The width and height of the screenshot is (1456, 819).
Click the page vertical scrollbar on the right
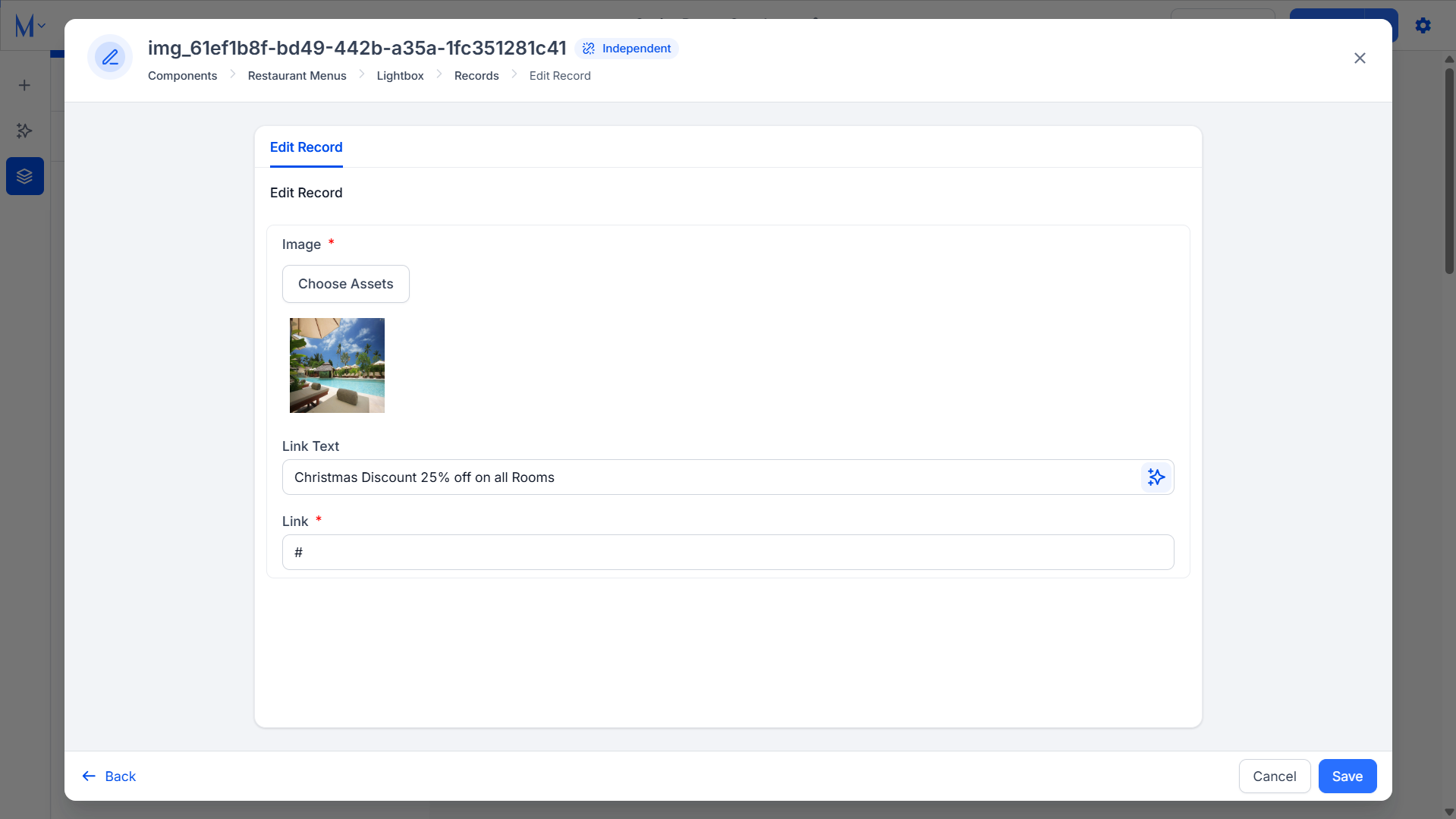point(1449,171)
